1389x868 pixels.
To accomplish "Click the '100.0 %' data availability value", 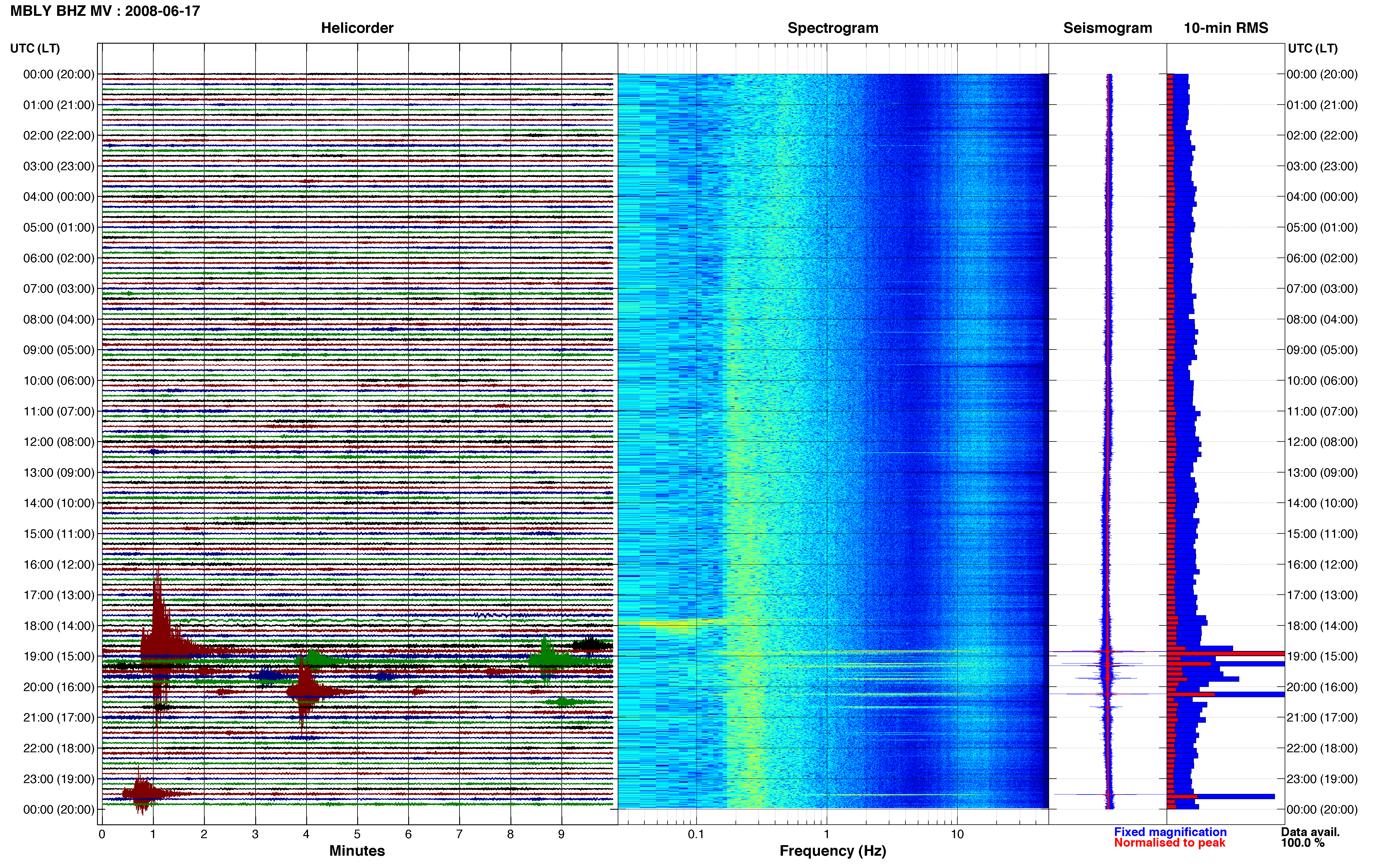I will tap(1303, 843).
